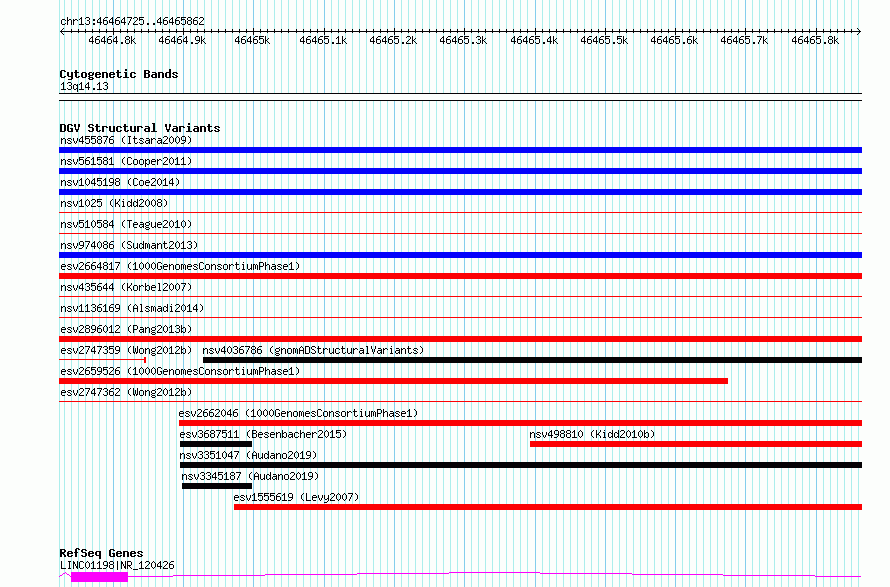
Task: Click the DGV Structural Variants track title
Action: tap(140, 128)
